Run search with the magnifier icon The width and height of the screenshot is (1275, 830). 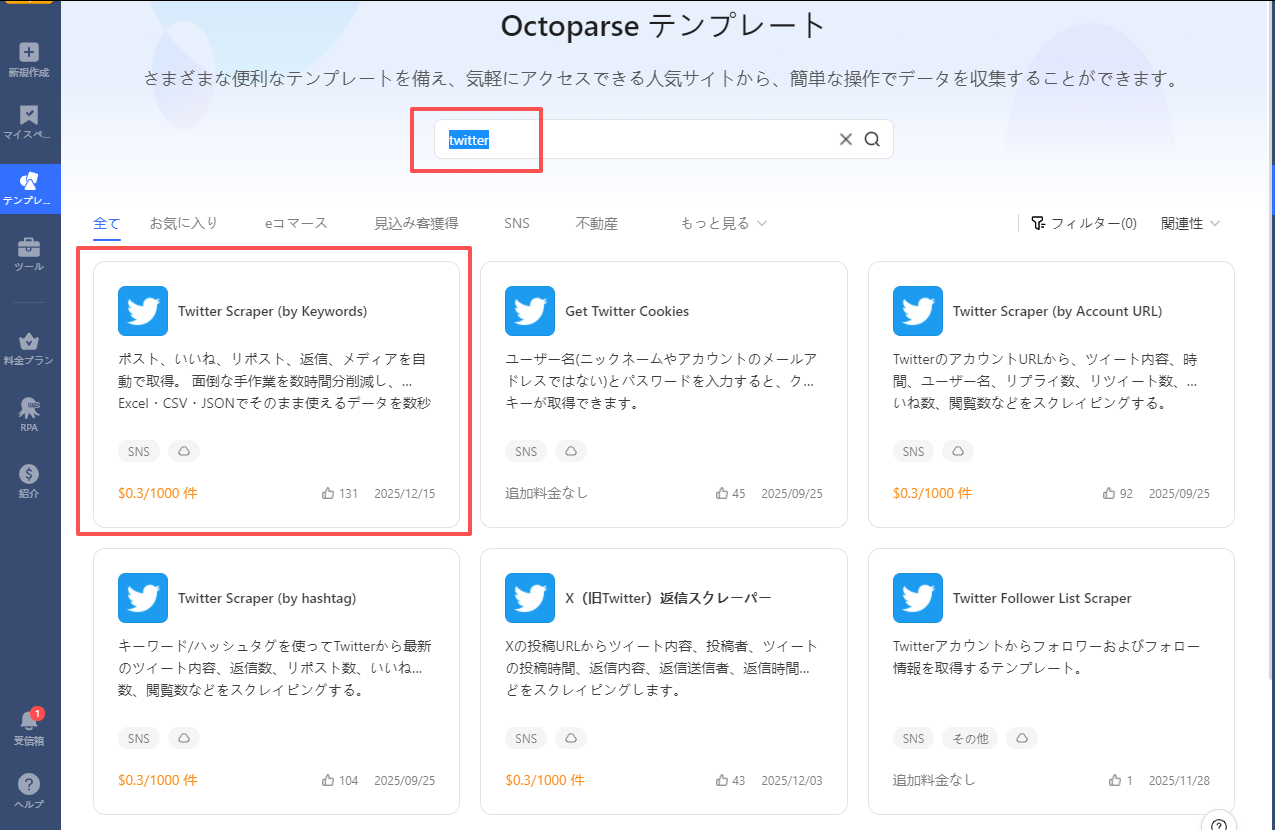(x=871, y=139)
